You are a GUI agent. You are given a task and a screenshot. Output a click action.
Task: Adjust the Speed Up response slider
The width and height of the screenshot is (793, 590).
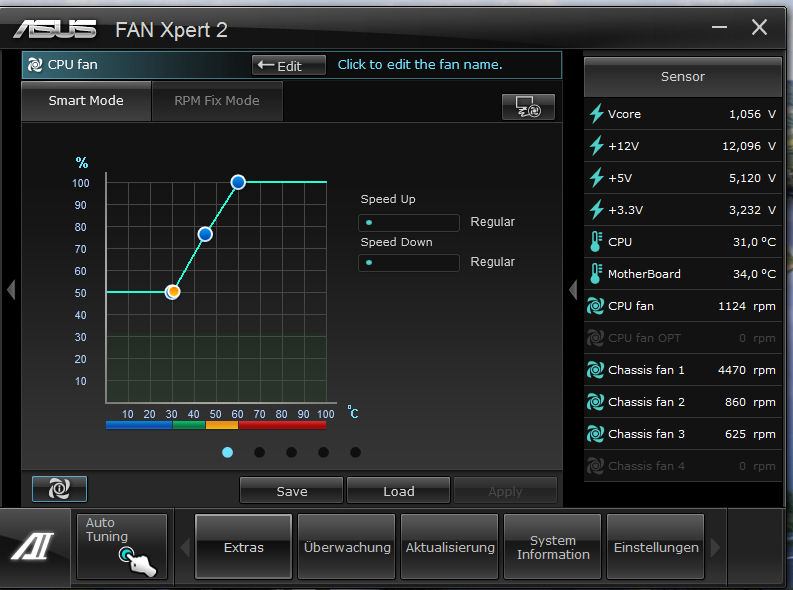409,222
